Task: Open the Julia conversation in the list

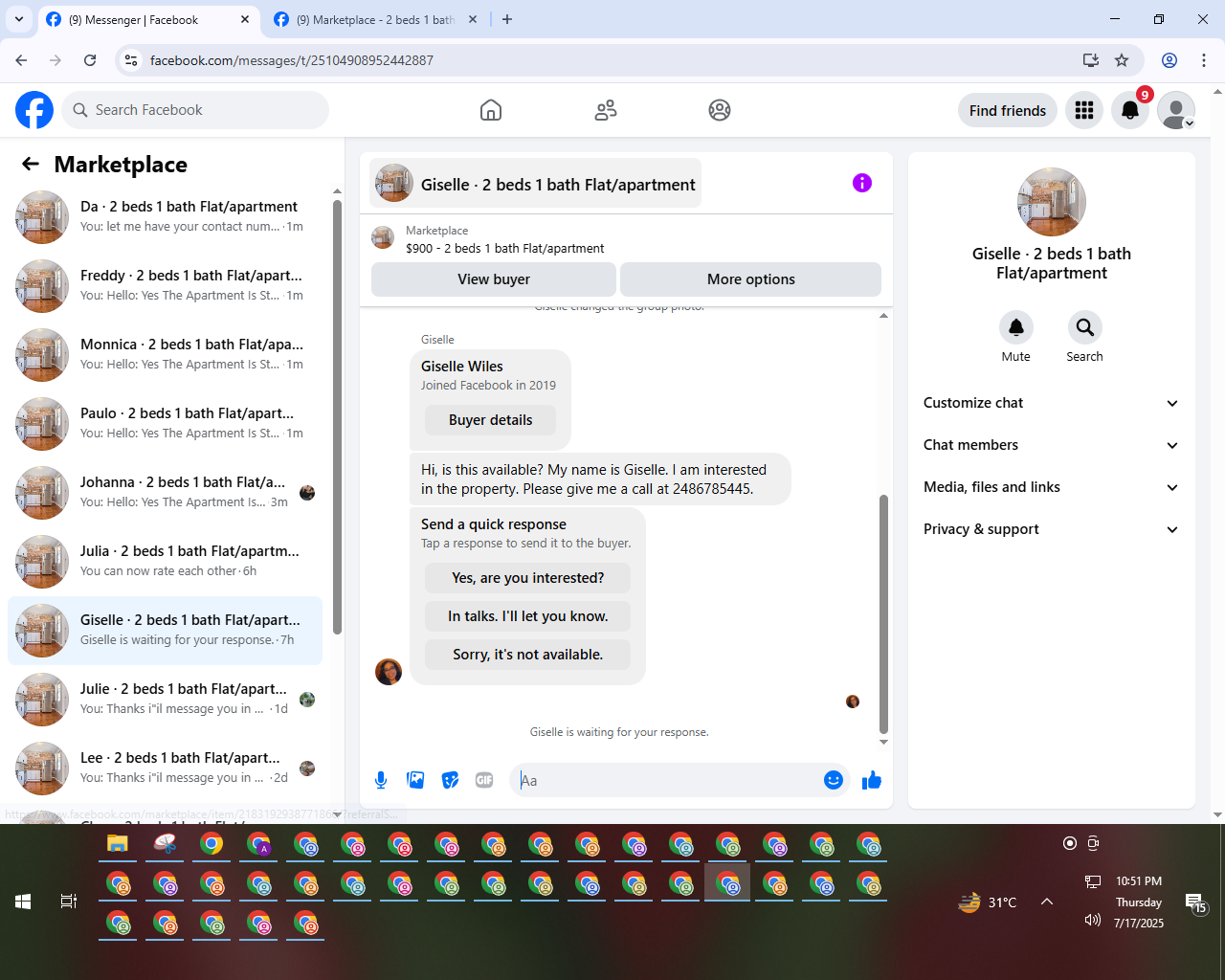Action: click(165, 562)
